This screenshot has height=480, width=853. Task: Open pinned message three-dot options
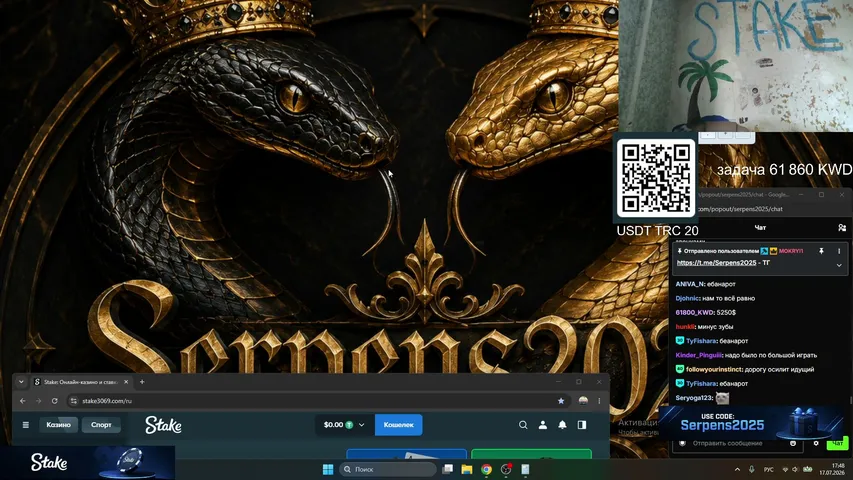coord(839,251)
